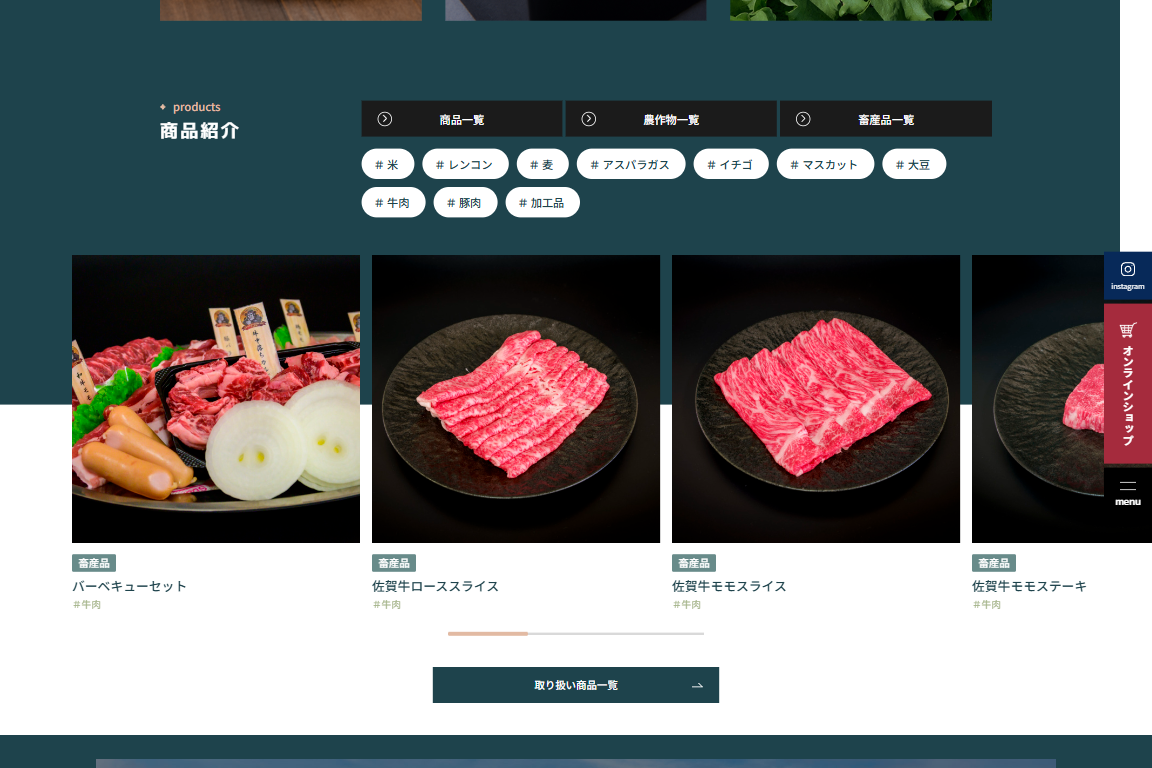Click the carousel progress scrollbar
This screenshot has height=768, width=1152.
(x=575, y=634)
